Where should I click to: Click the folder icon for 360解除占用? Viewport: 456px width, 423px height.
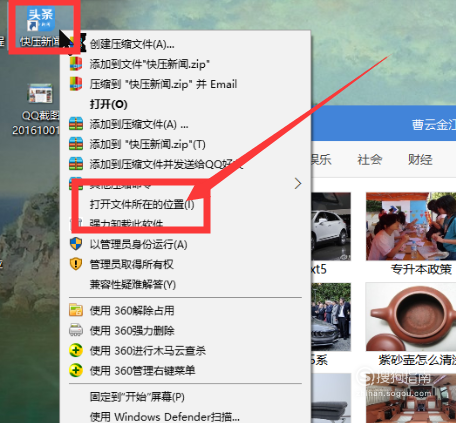click(x=76, y=310)
